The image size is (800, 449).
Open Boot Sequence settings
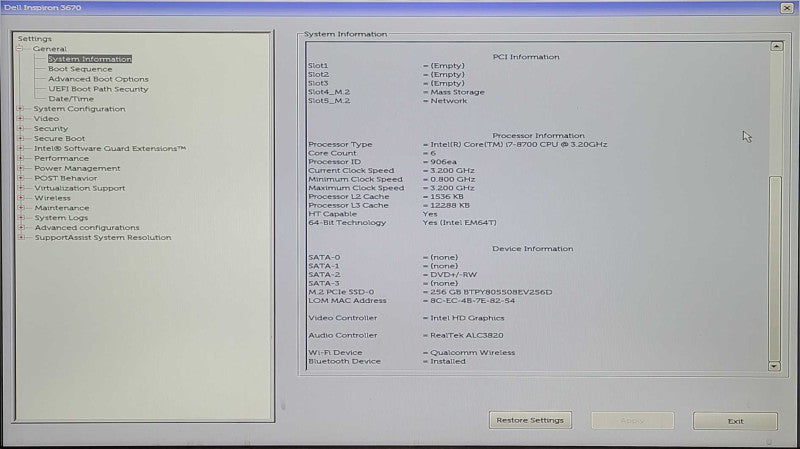(80, 69)
